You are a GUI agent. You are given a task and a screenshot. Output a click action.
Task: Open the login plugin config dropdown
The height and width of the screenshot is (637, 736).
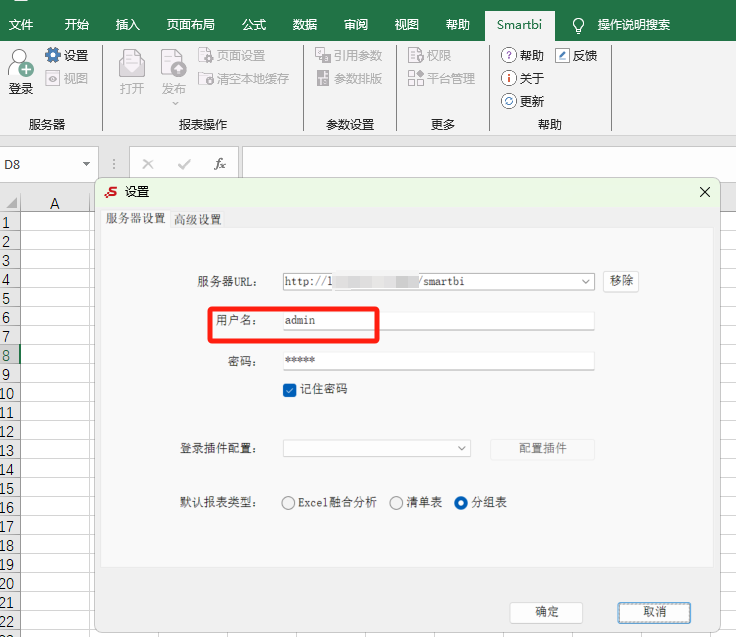coord(461,448)
